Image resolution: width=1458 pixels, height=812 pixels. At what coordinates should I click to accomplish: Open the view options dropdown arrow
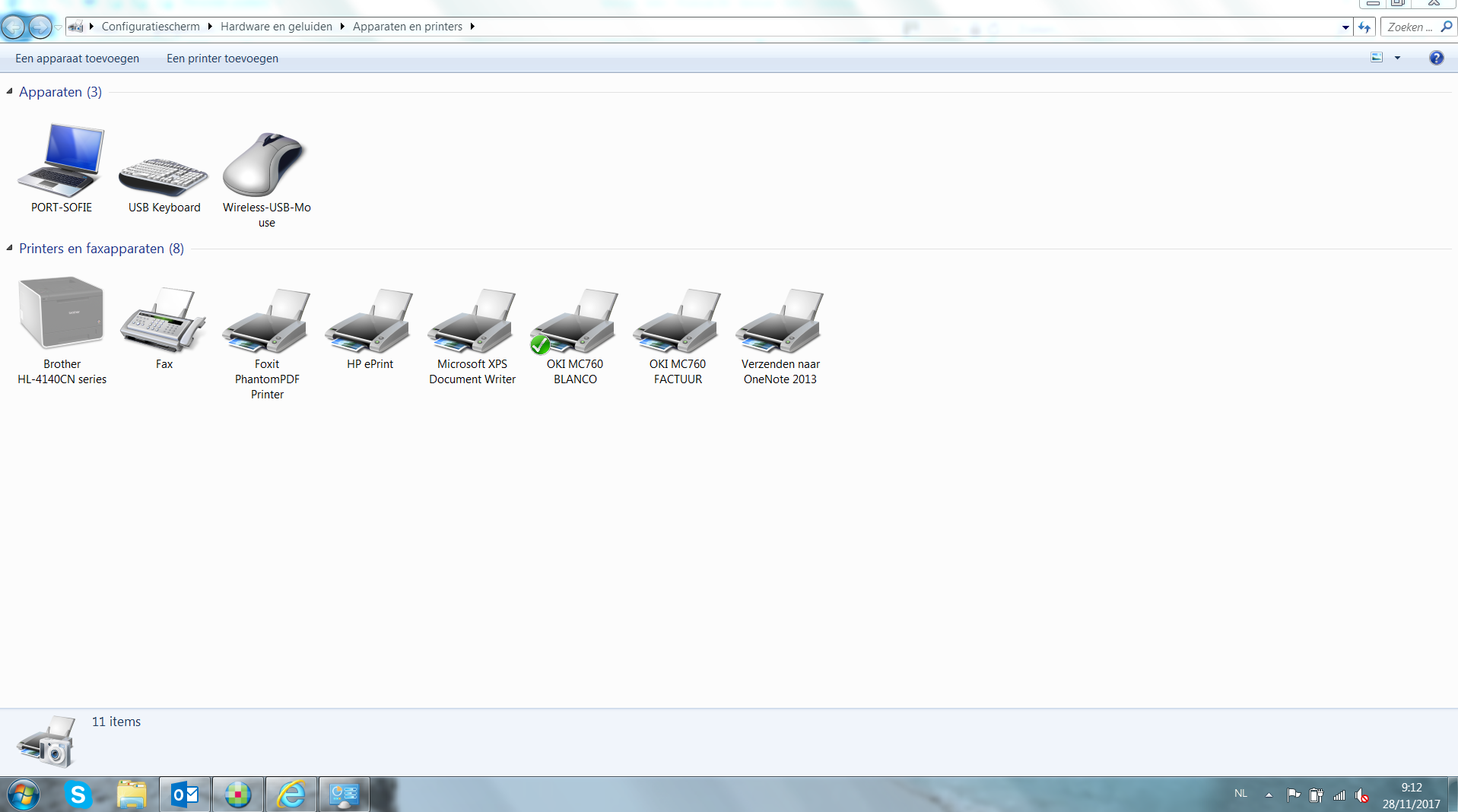[x=1397, y=58]
